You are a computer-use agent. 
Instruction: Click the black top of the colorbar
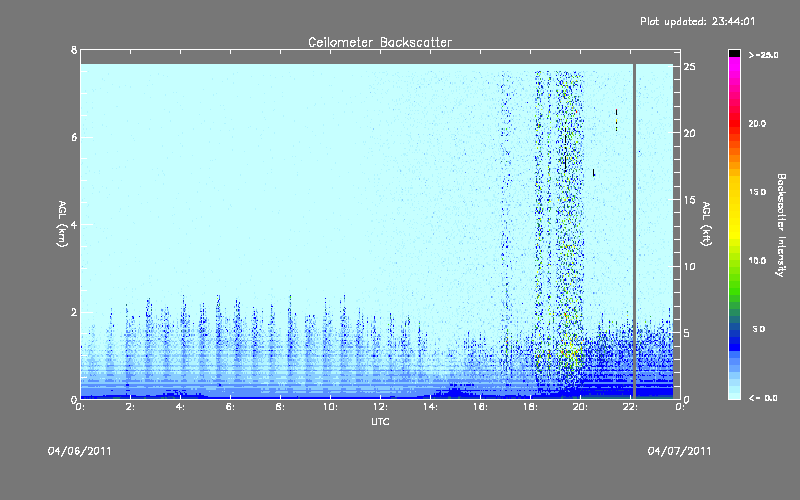coord(734,53)
